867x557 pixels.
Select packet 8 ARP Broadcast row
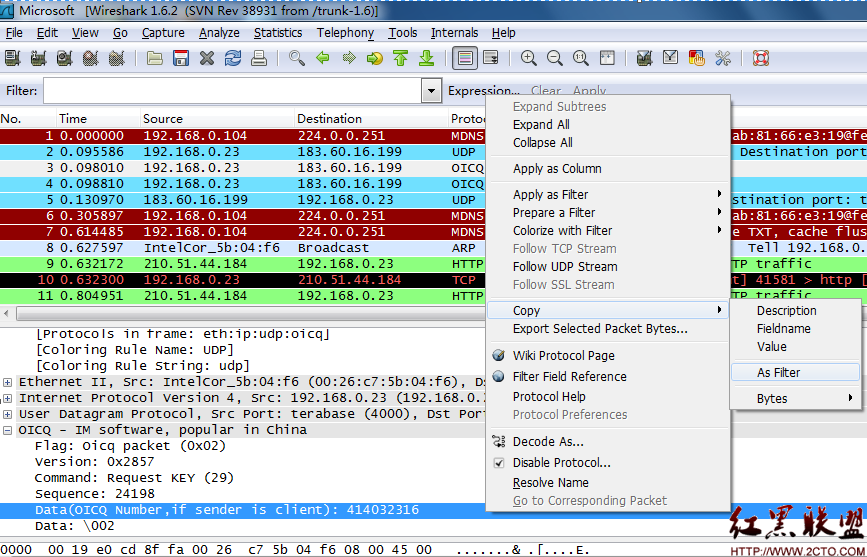[243, 248]
